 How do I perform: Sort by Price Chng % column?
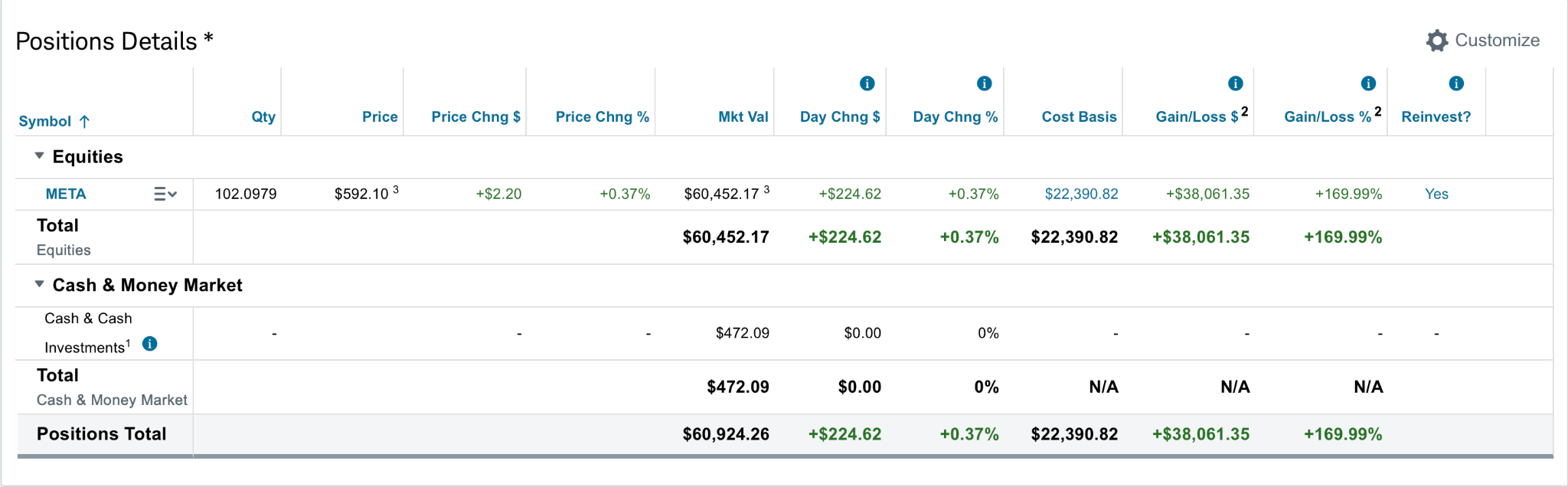click(602, 117)
